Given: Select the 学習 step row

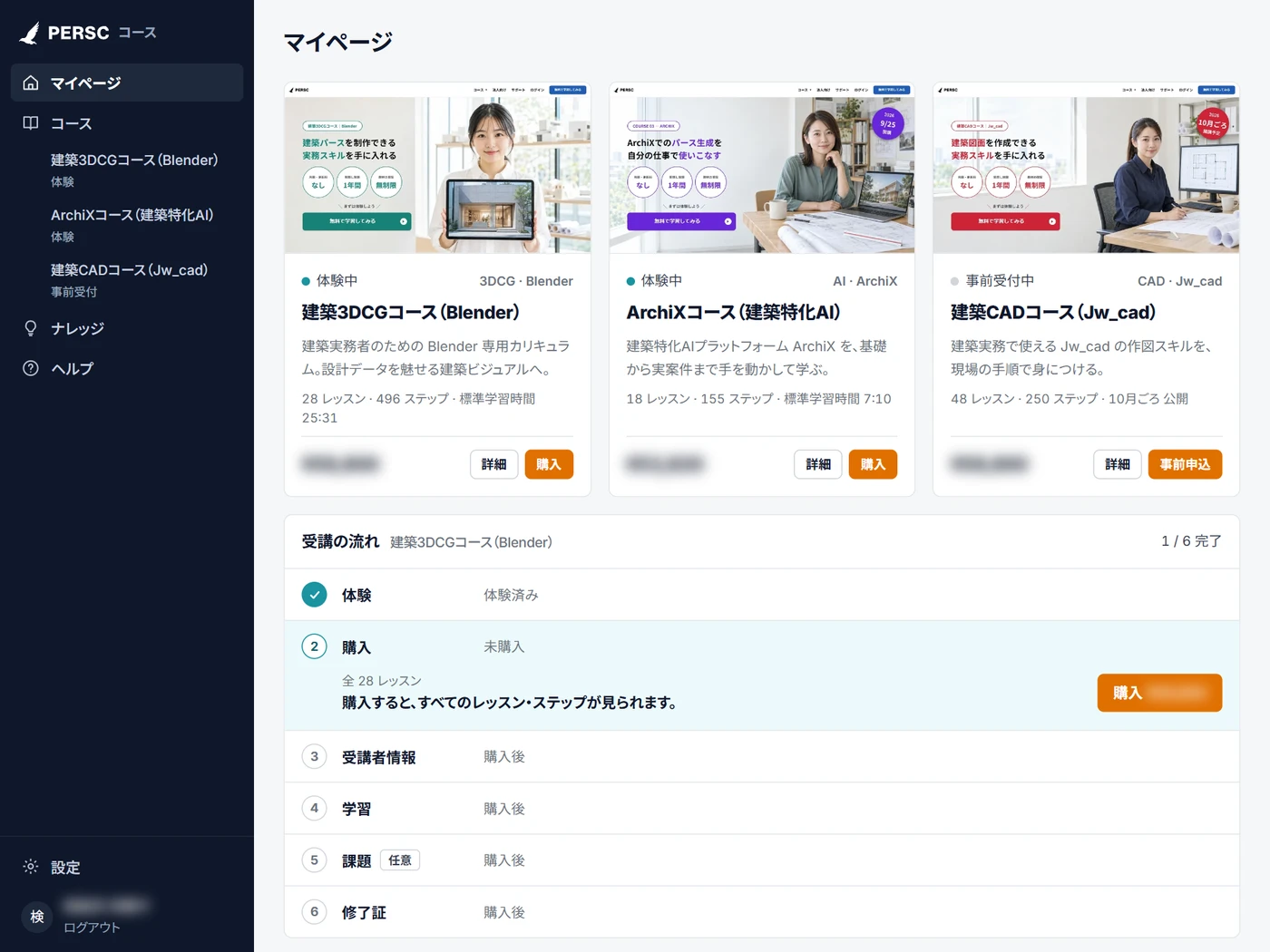Looking at the screenshot, I should (x=762, y=808).
